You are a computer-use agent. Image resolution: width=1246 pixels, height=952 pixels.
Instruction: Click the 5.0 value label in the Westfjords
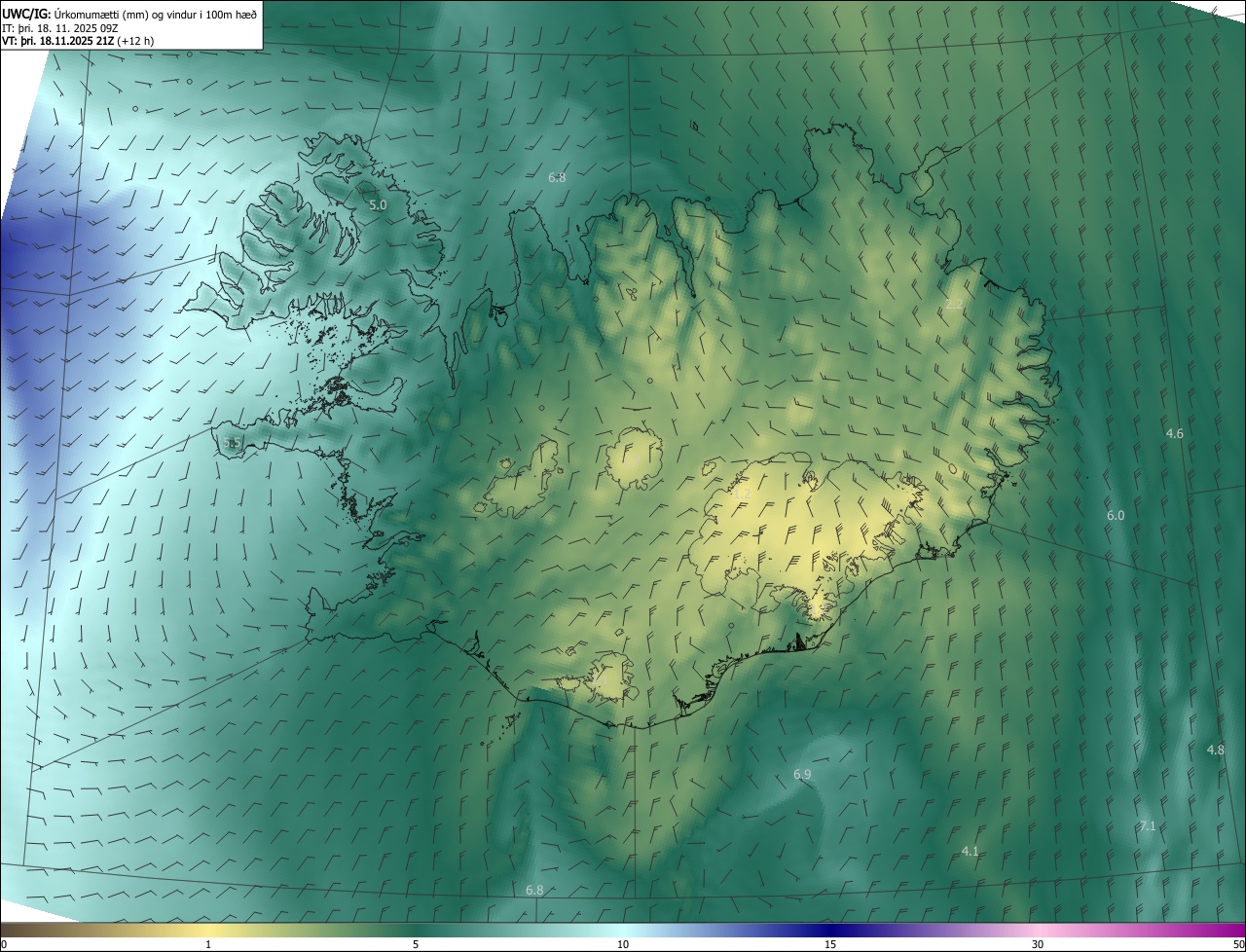(x=378, y=205)
